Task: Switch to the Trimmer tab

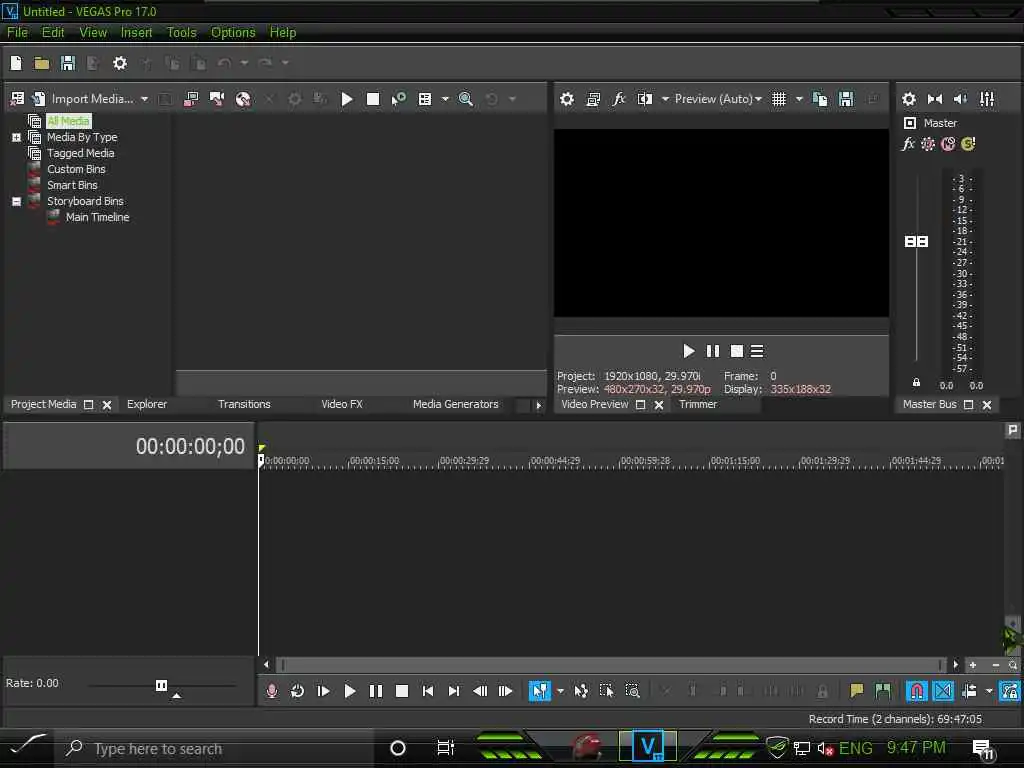Action: point(698,404)
